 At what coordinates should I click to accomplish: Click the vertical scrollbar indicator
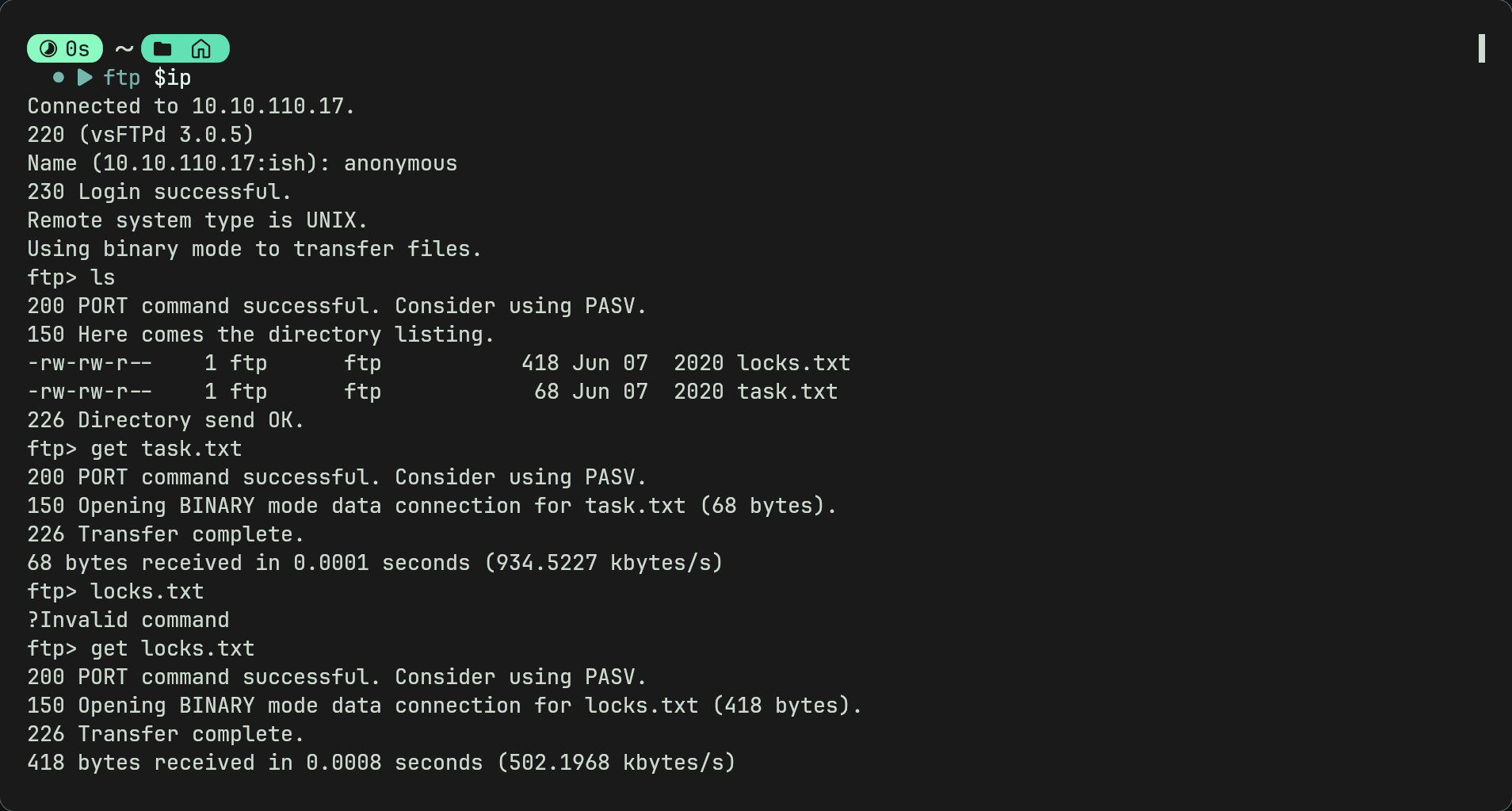point(1481,48)
